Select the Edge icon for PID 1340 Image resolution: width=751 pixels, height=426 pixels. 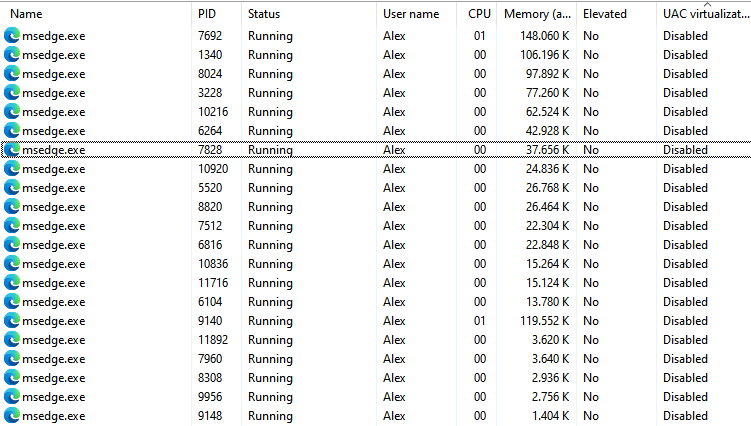click(12, 55)
